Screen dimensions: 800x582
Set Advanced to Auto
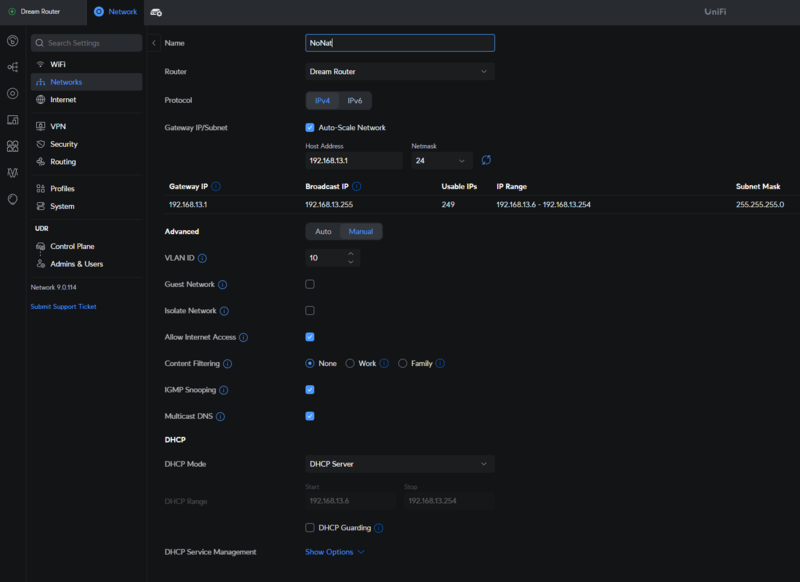(x=323, y=232)
